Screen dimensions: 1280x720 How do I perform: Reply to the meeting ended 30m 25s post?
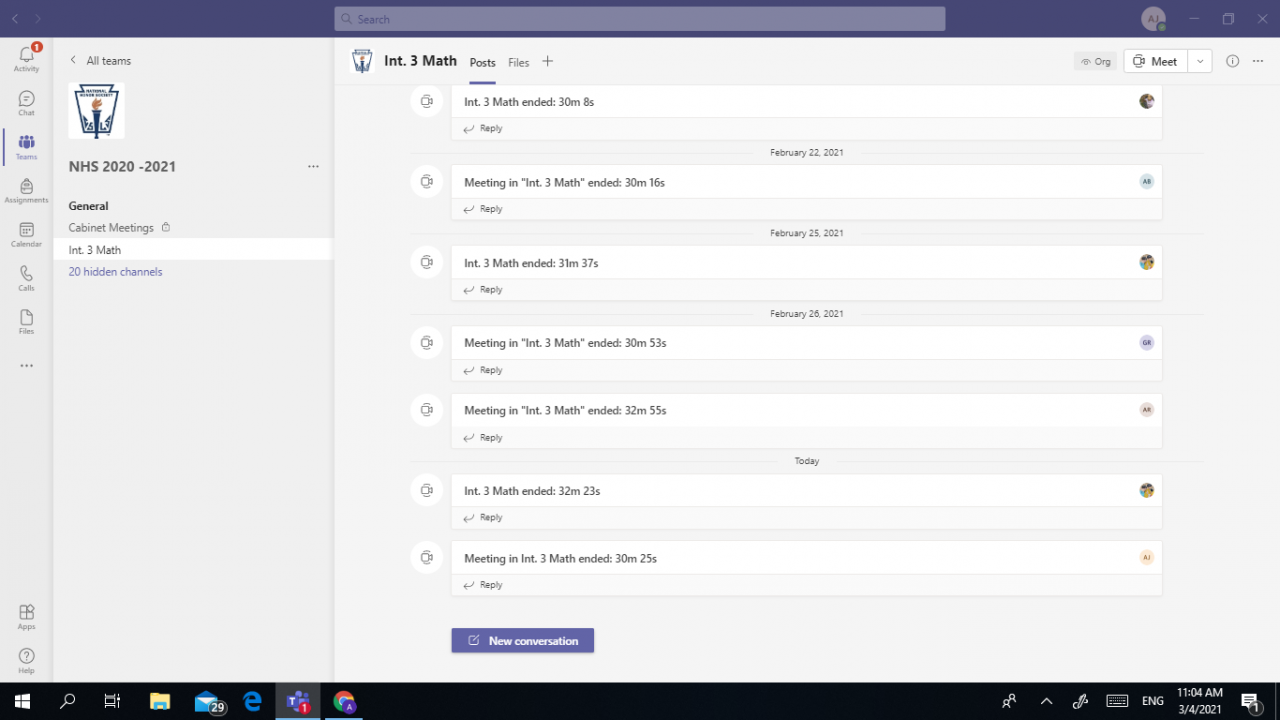click(483, 585)
